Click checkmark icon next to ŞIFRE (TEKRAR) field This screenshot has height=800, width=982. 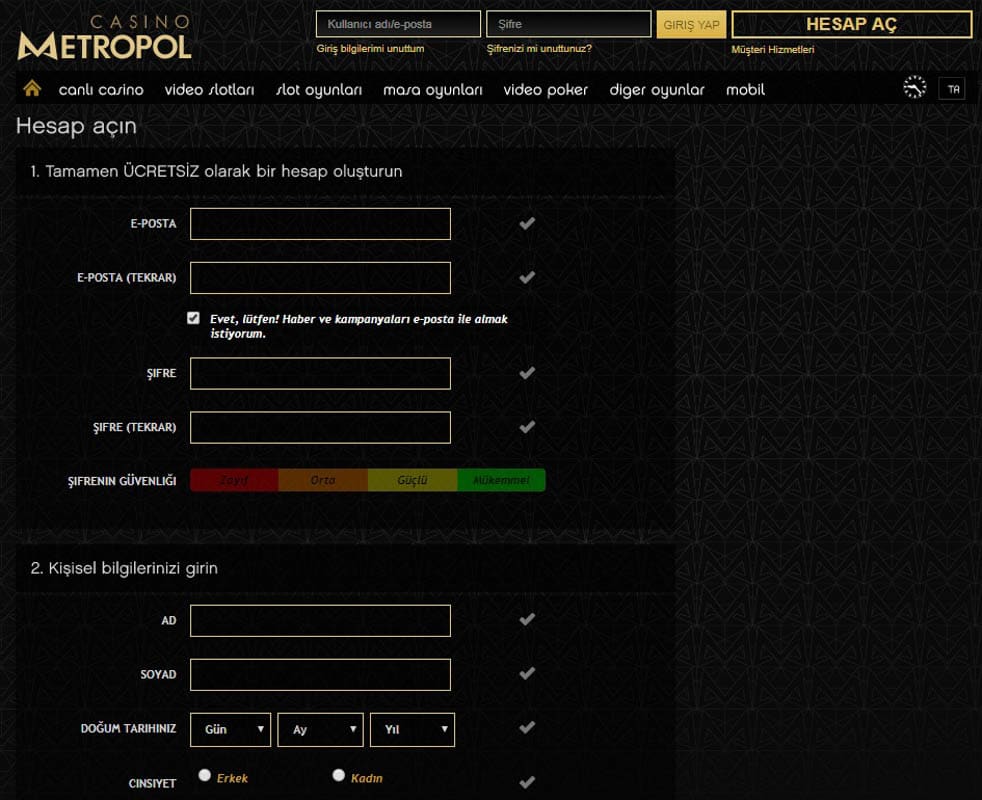[x=527, y=427]
